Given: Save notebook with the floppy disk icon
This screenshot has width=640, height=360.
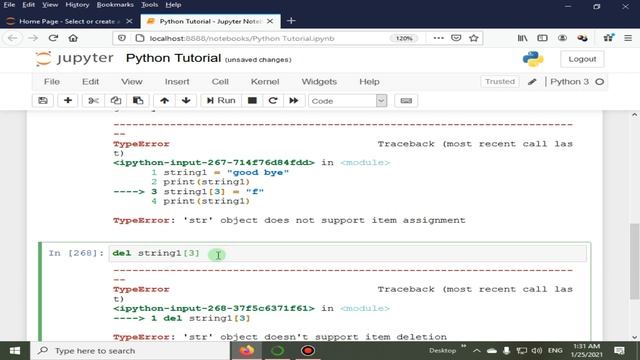Looking at the screenshot, I should tap(43, 100).
